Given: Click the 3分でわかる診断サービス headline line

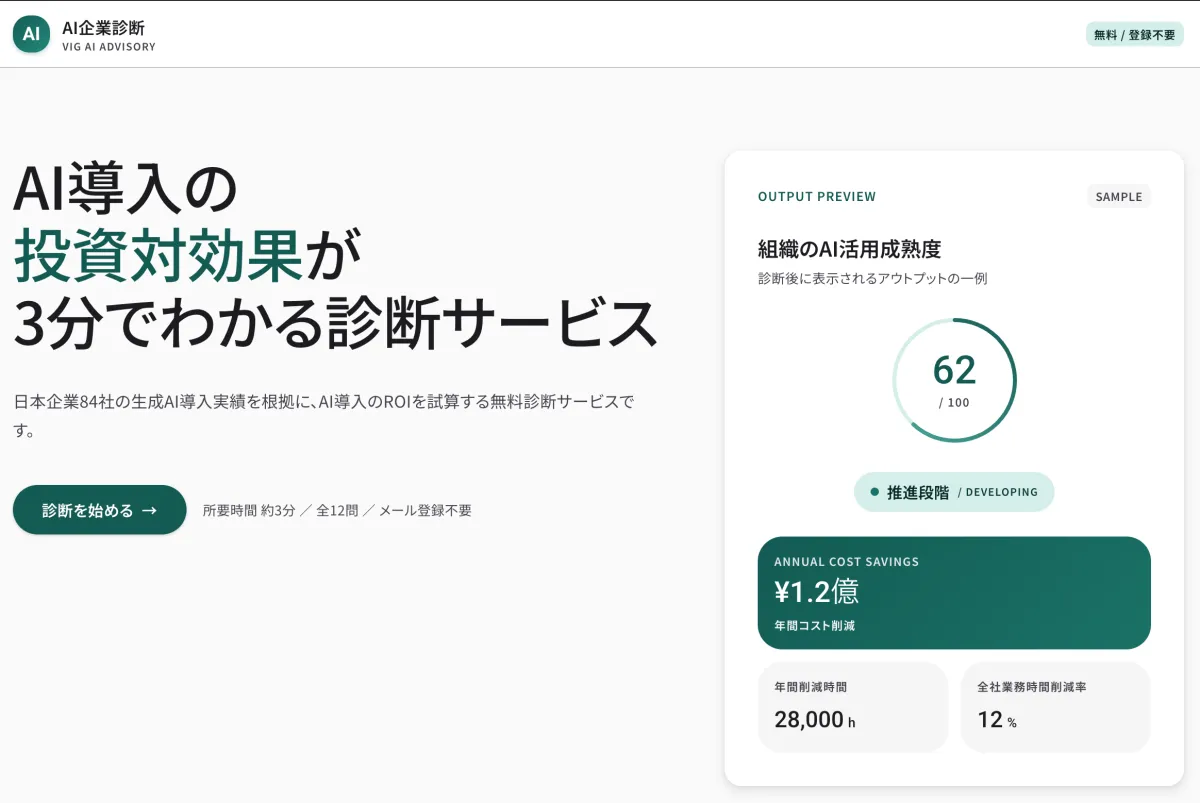Looking at the screenshot, I should pyautogui.click(x=335, y=322).
